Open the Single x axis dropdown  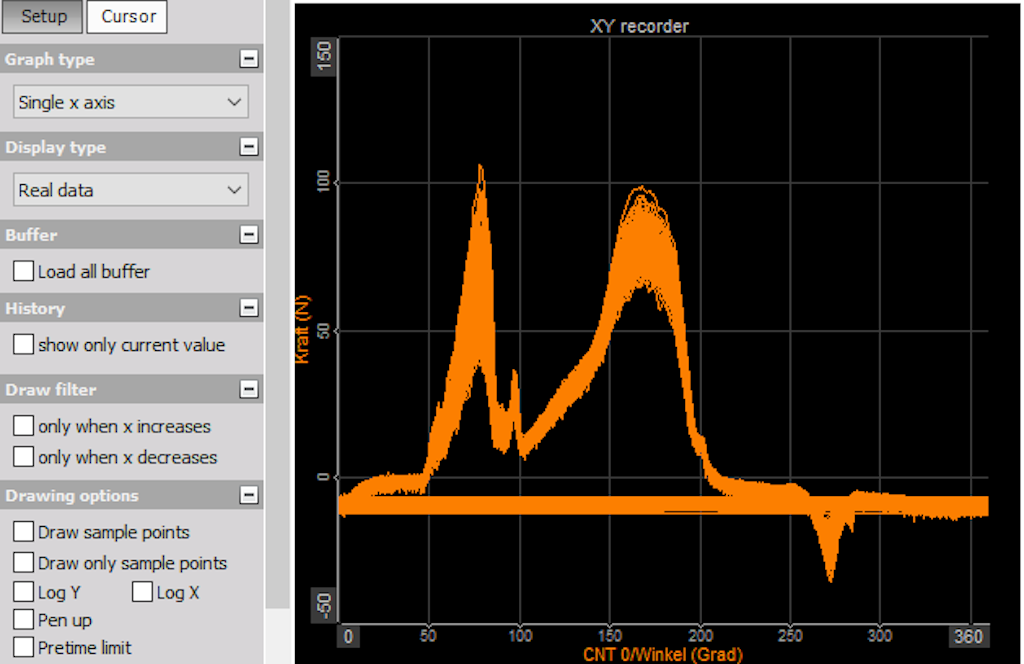(x=131, y=102)
